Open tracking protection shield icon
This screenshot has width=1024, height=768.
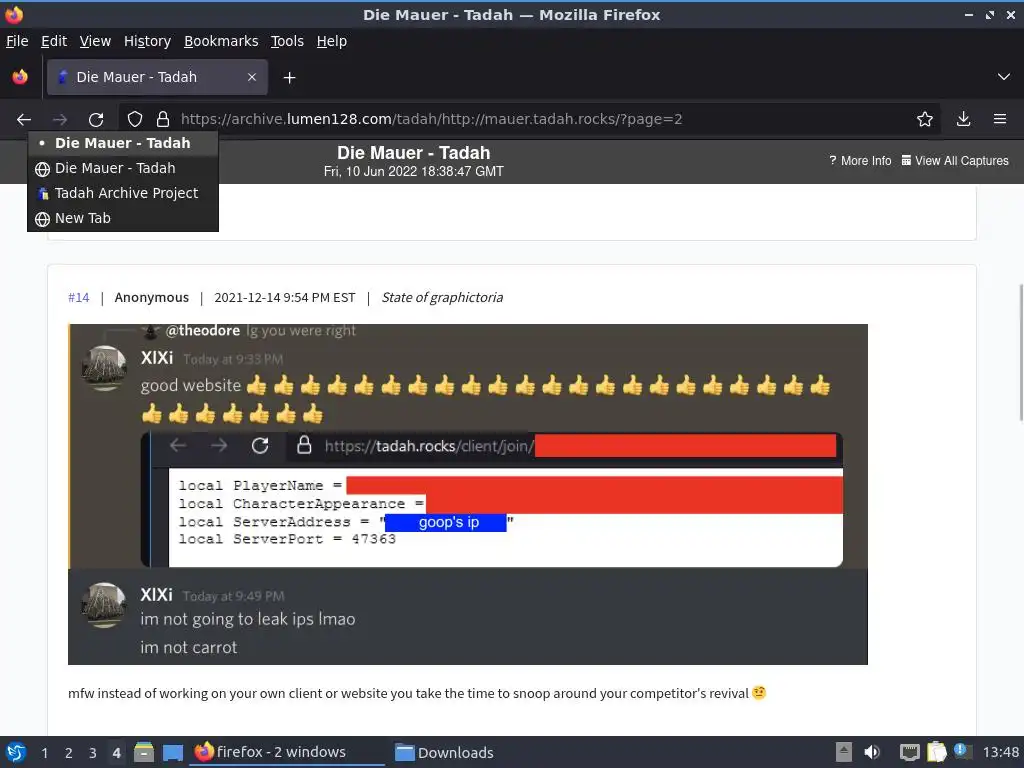click(135, 120)
